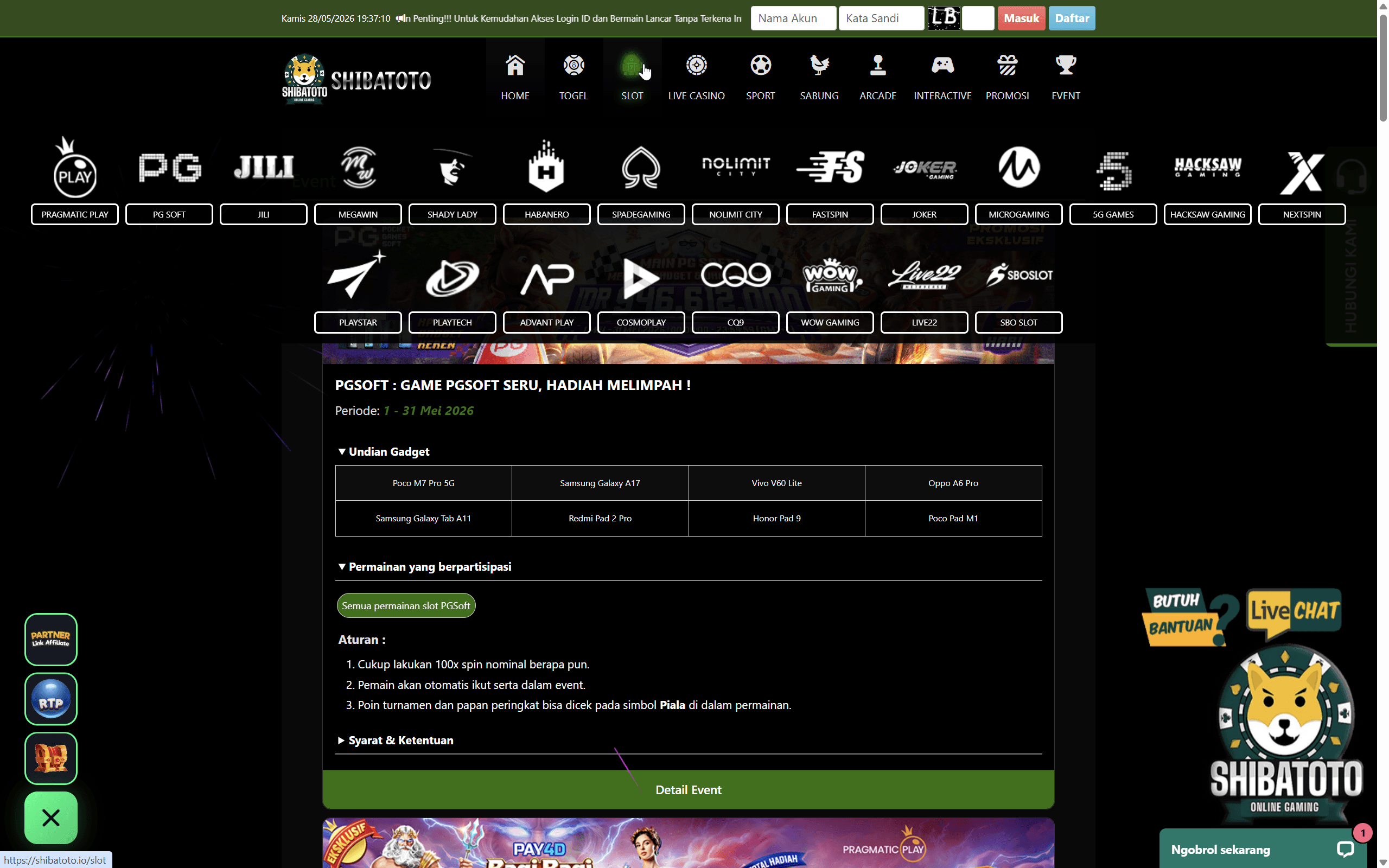The height and width of the screenshot is (868, 1389).
Task: Collapse the Undian Gadget section
Action: coord(384,452)
